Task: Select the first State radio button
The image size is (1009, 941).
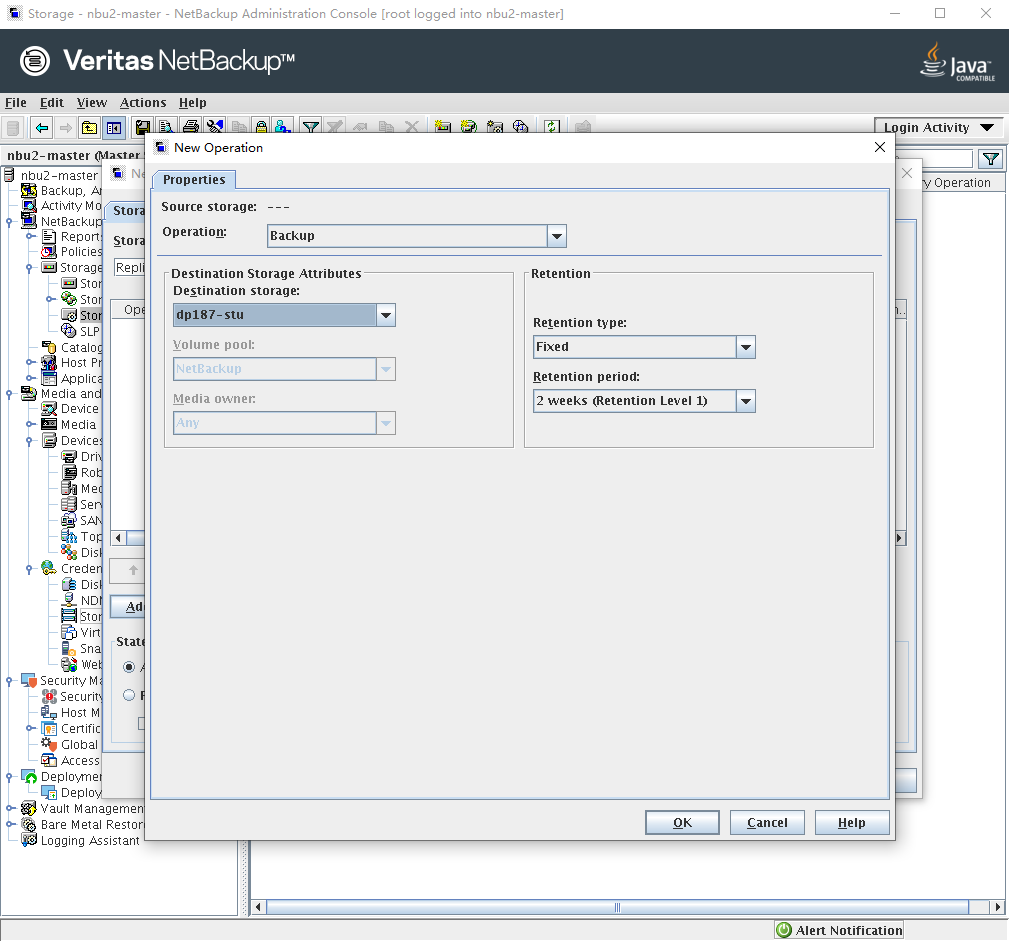Action: point(129,667)
